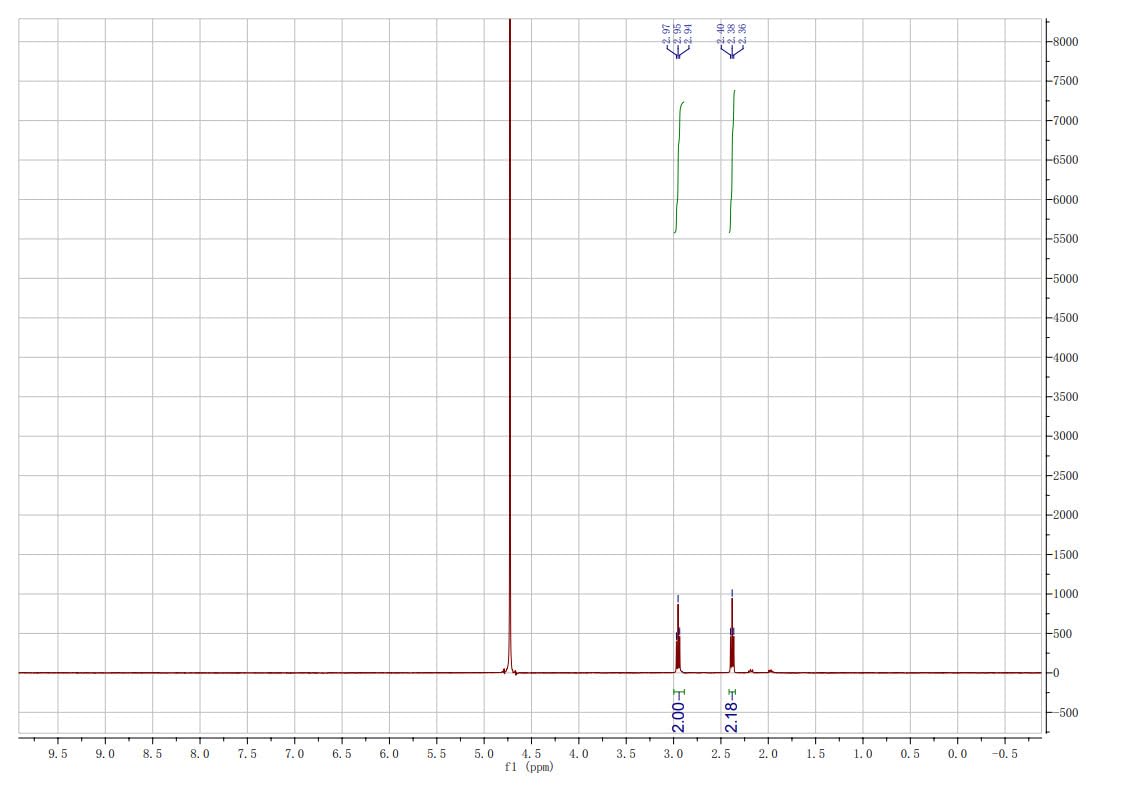Click the triplet peak near 2.95 ppm

tap(678, 638)
